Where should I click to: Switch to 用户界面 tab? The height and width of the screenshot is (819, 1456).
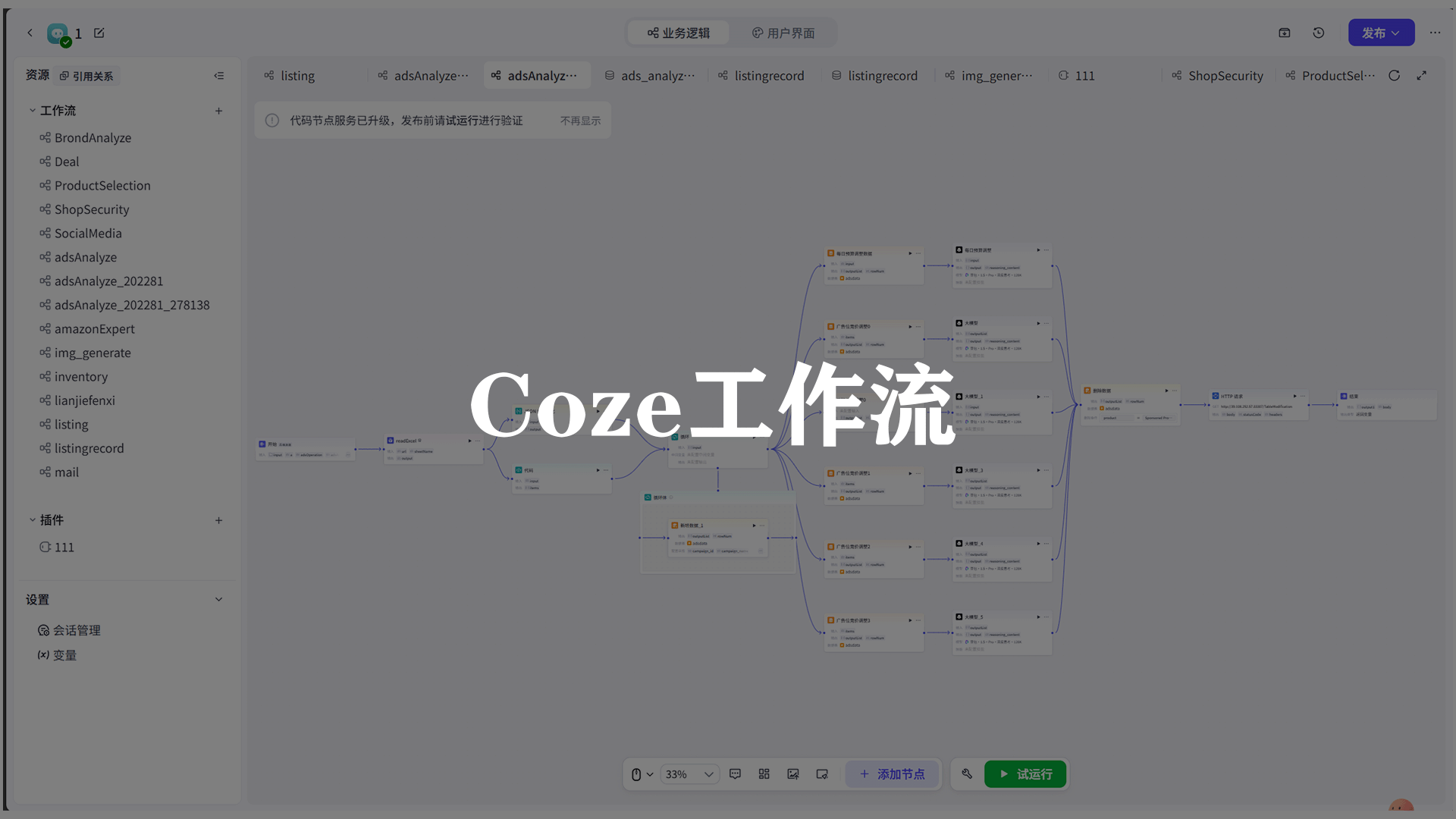[783, 33]
